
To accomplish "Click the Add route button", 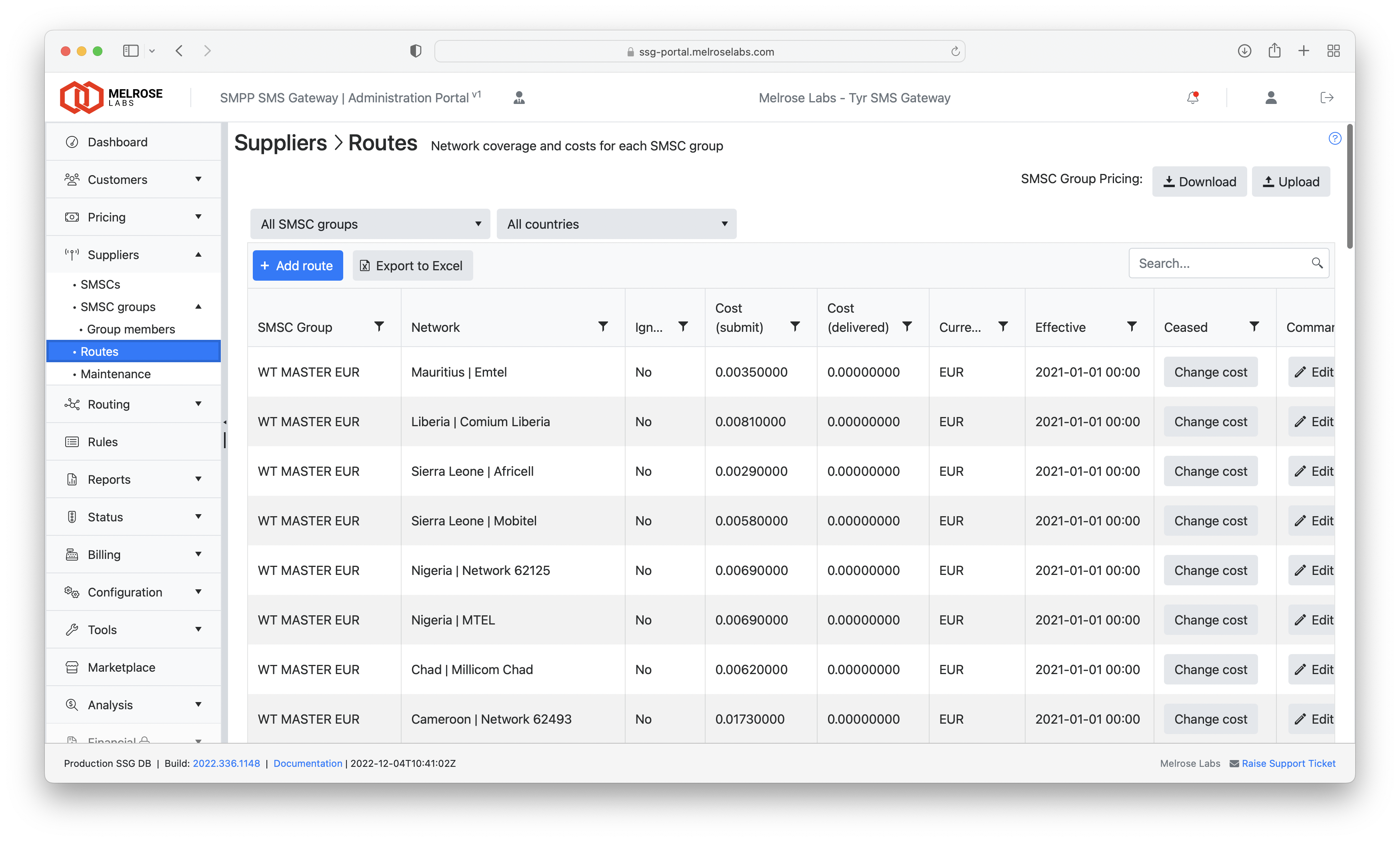I will pyautogui.click(x=297, y=265).
